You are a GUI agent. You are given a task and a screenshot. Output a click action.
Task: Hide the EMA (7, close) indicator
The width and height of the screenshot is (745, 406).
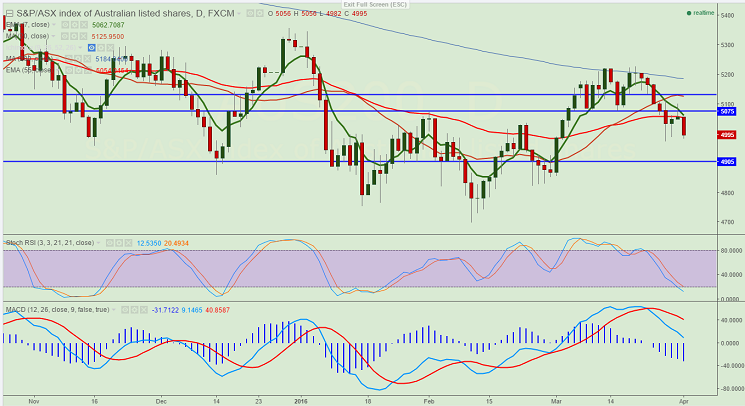click(65, 25)
